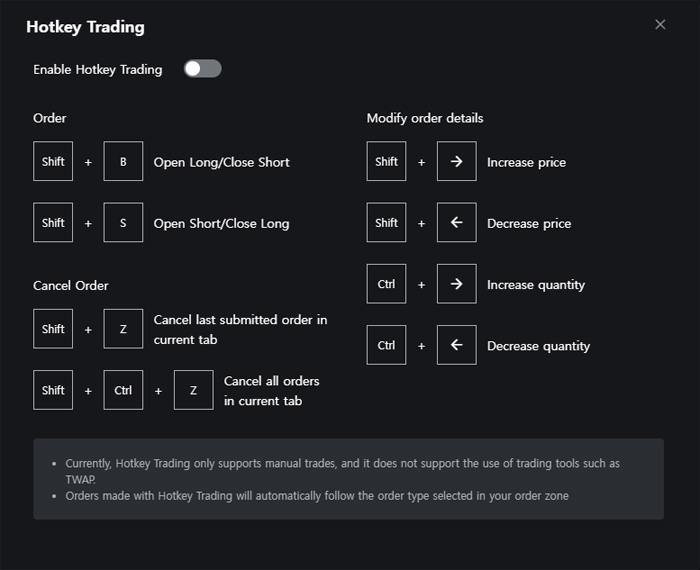Click the Ctrl key beside Decrease quantity
700x570 pixels.
386,346
